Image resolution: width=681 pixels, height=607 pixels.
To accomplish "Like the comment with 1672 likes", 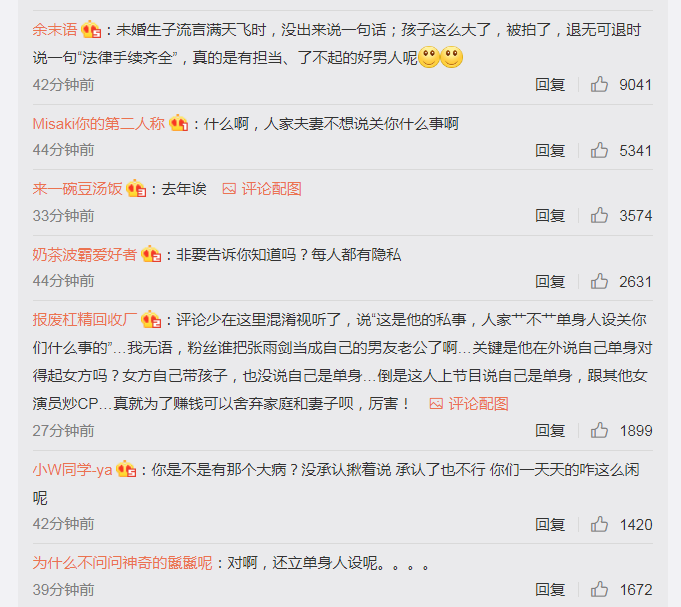I will tap(599, 589).
